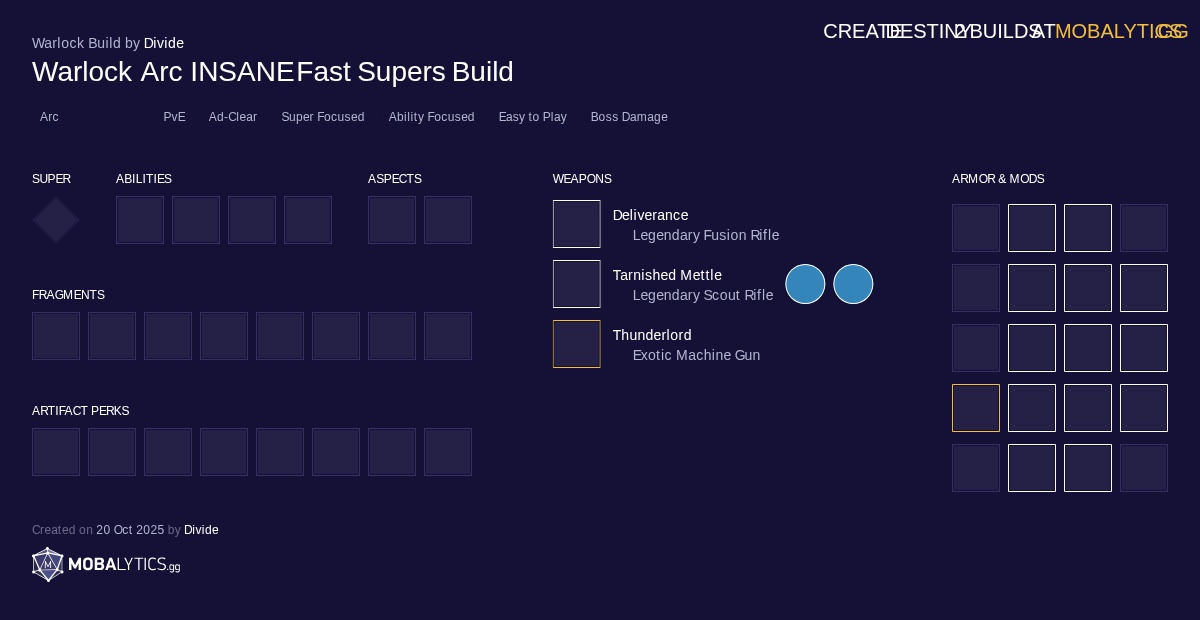The height and width of the screenshot is (620, 1200).
Task: Click the Boss Damage tag
Action: (629, 117)
